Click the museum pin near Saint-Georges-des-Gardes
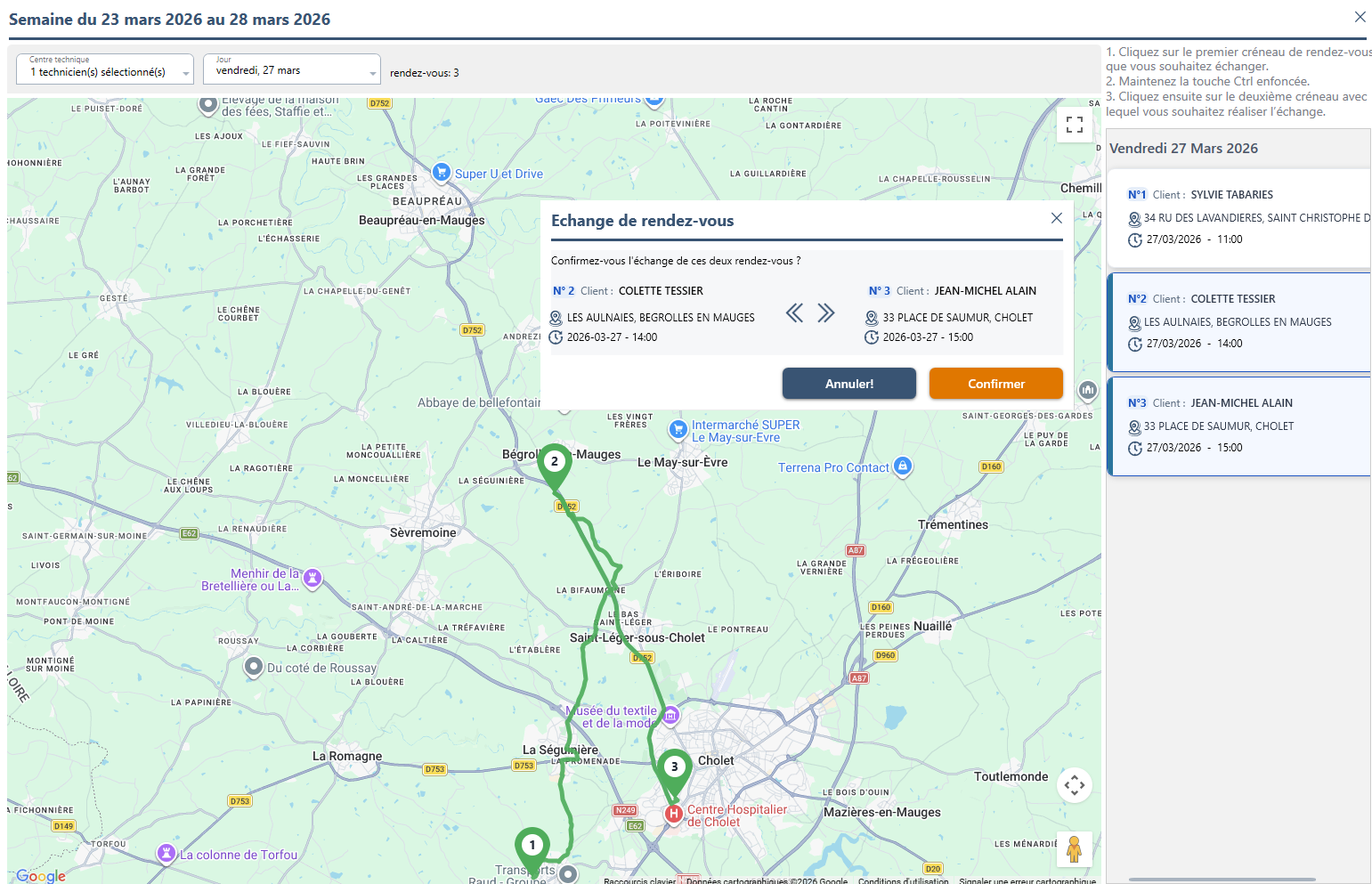The image size is (1372, 884). click(1088, 390)
